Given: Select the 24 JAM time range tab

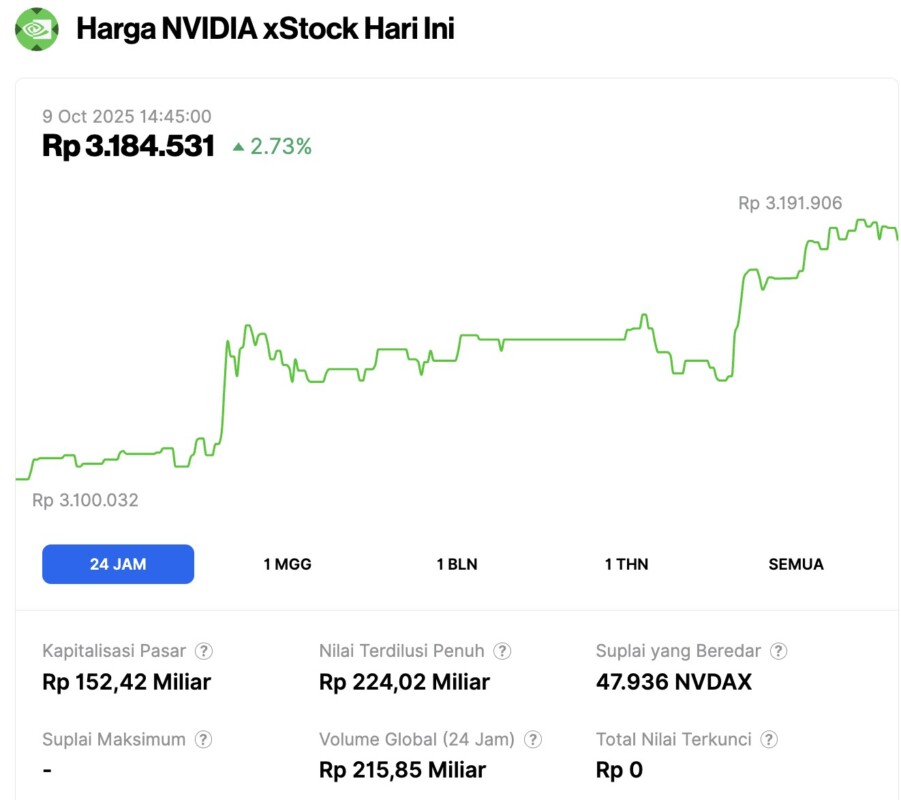Looking at the screenshot, I should tap(118, 564).
